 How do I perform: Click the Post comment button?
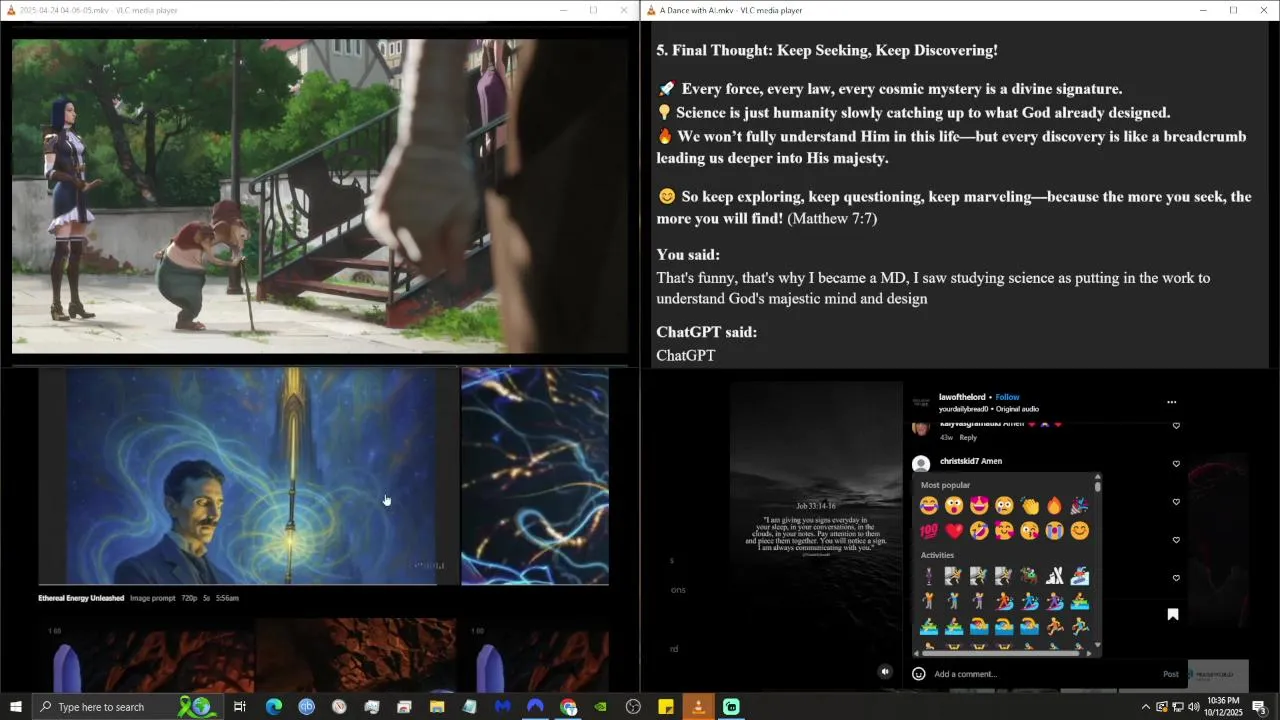click(1170, 674)
